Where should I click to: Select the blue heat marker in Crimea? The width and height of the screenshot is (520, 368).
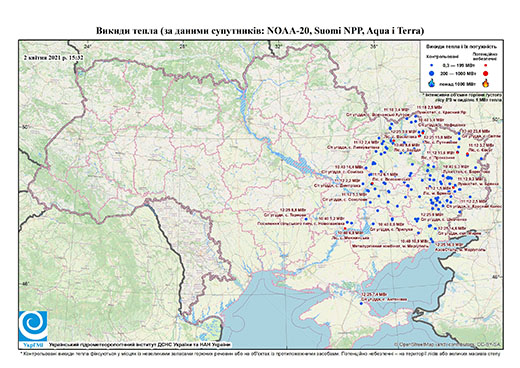pos(361,303)
